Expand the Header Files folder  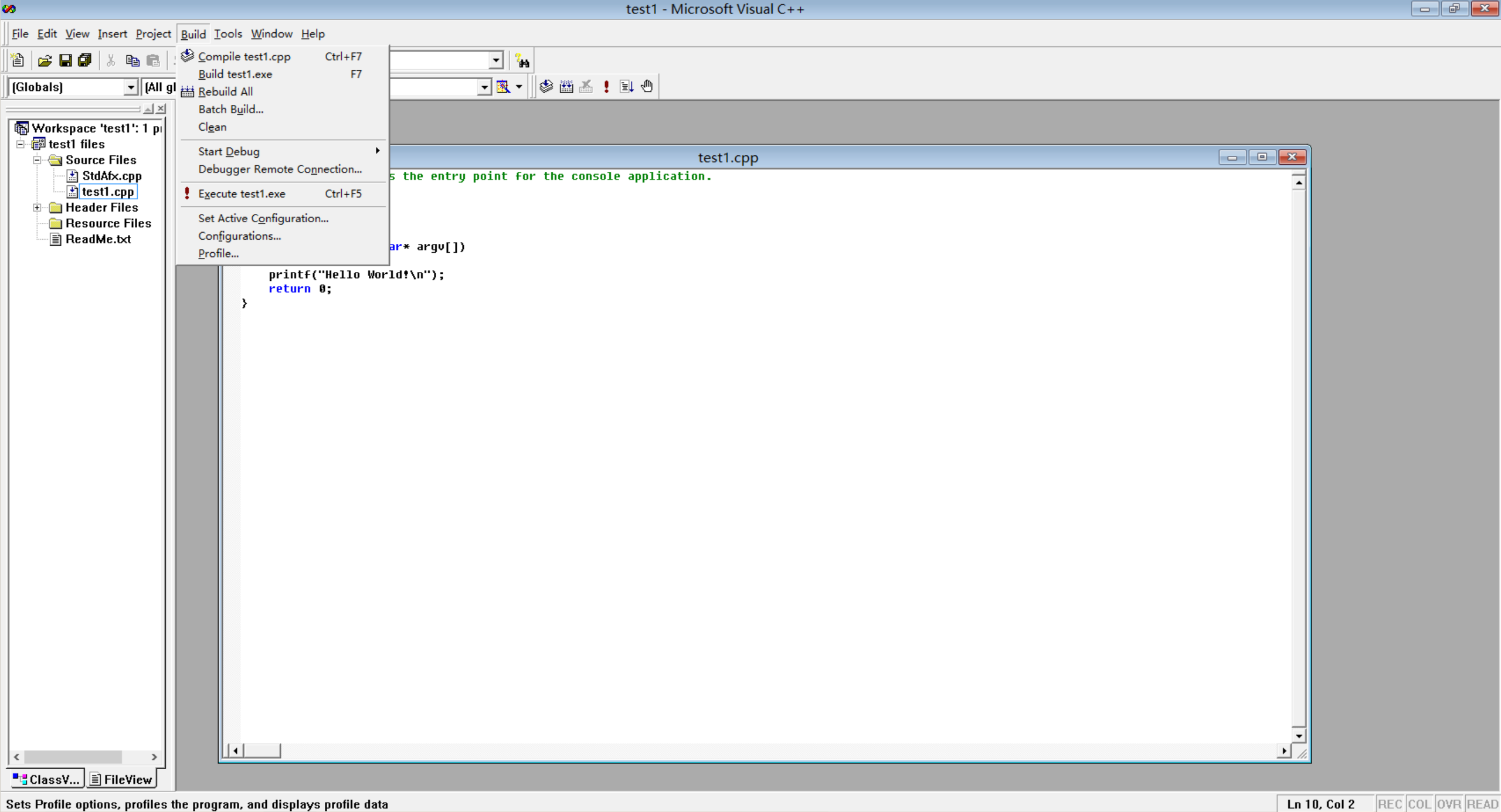coord(37,208)
